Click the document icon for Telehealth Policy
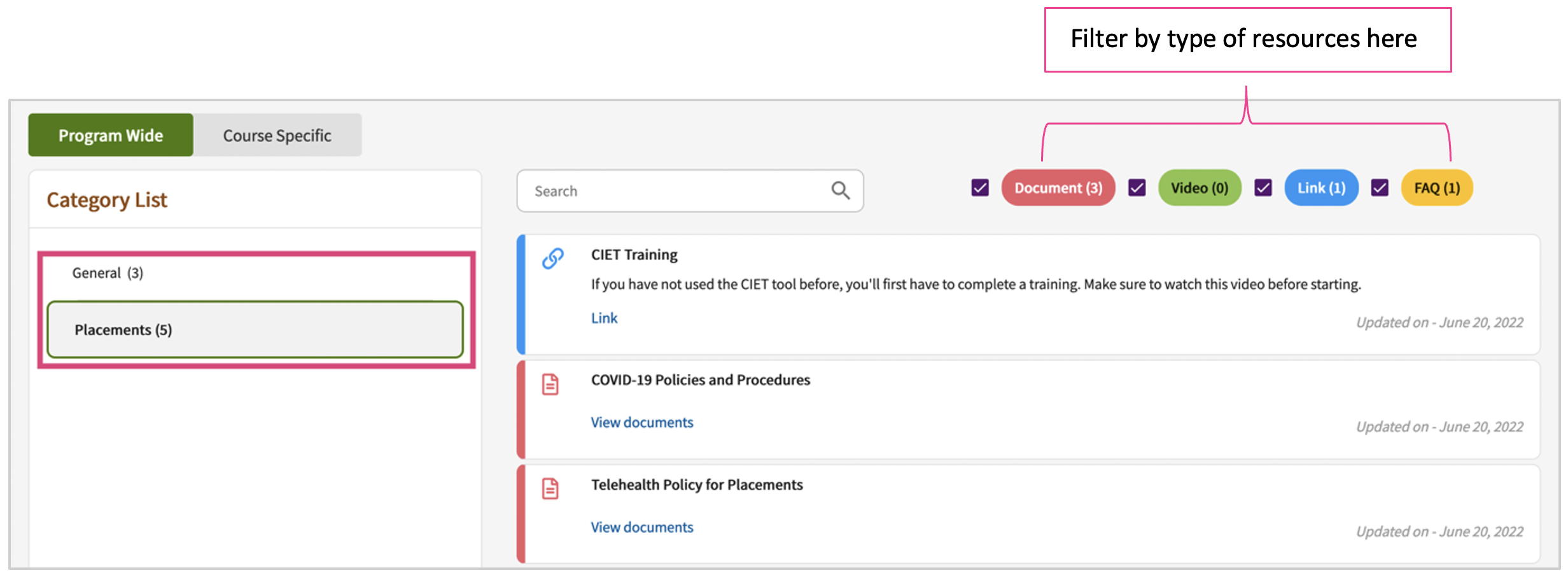The width and height of the screenshot is (1568, 577). 550,489
